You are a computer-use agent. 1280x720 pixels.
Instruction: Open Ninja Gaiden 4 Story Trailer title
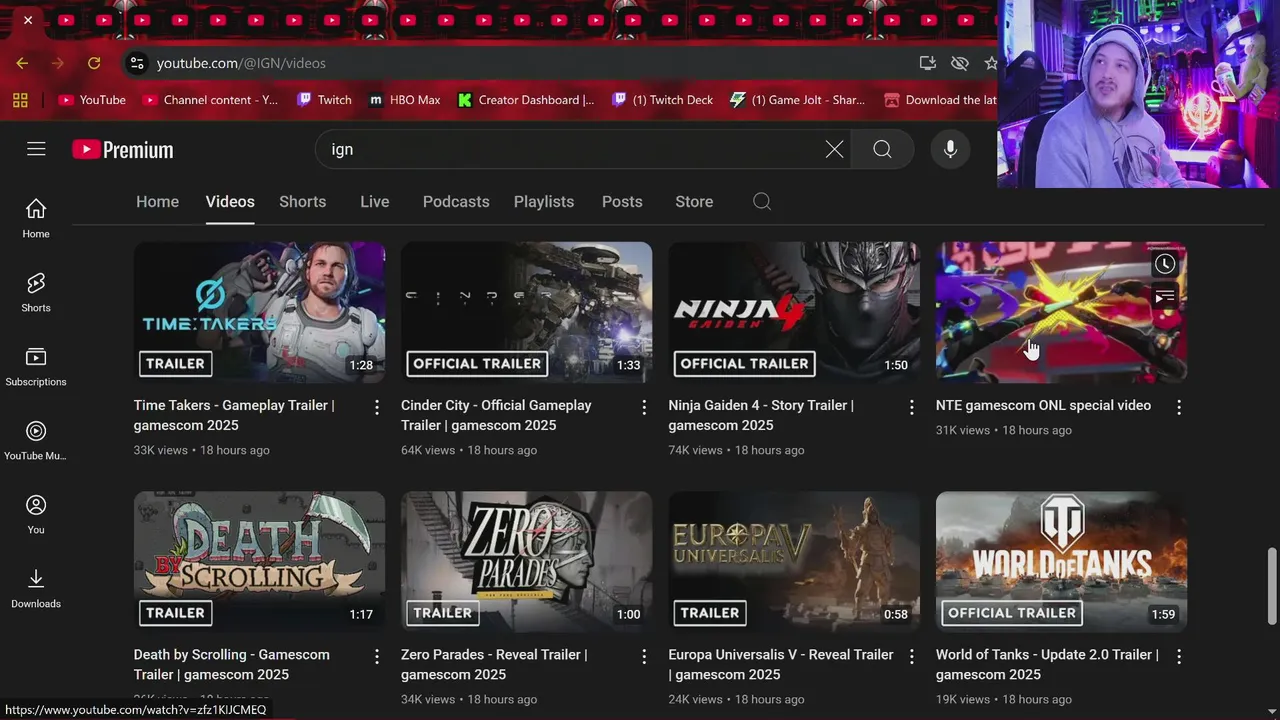761,415
